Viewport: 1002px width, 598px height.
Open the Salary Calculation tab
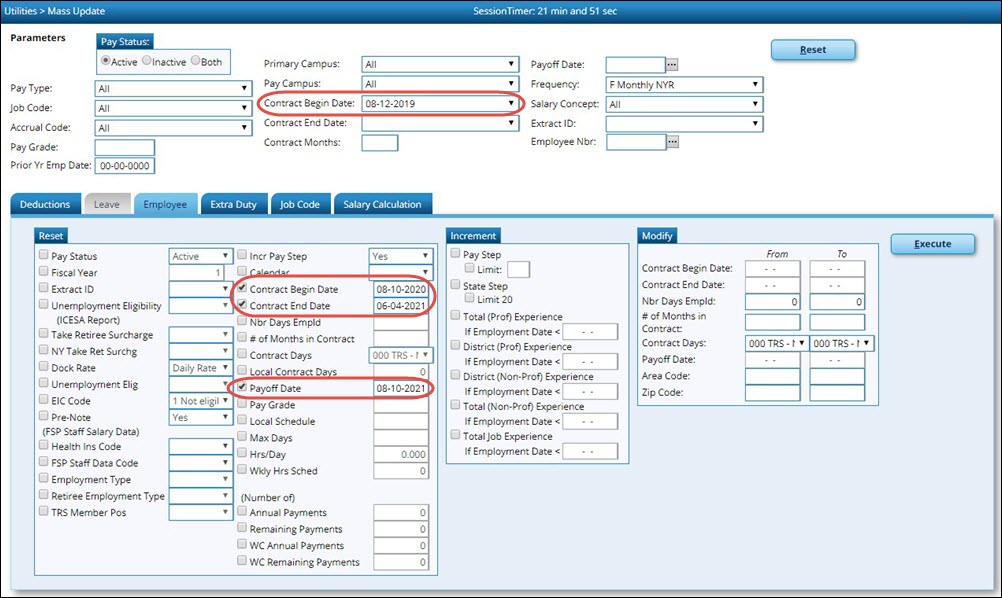383,204
